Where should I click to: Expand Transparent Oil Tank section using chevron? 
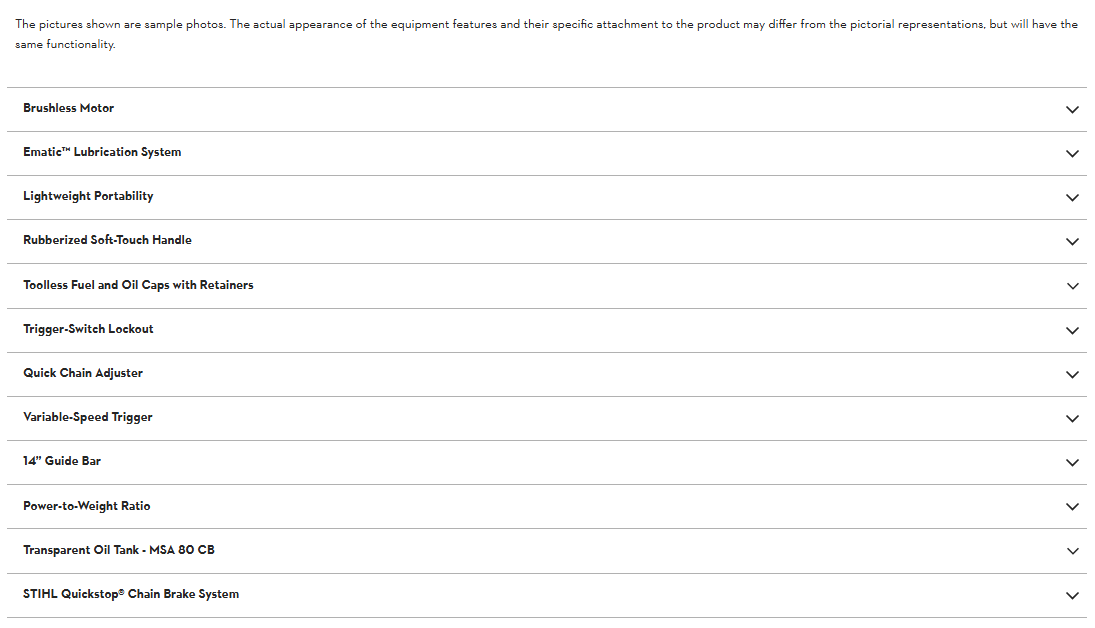coord(1072,551)
